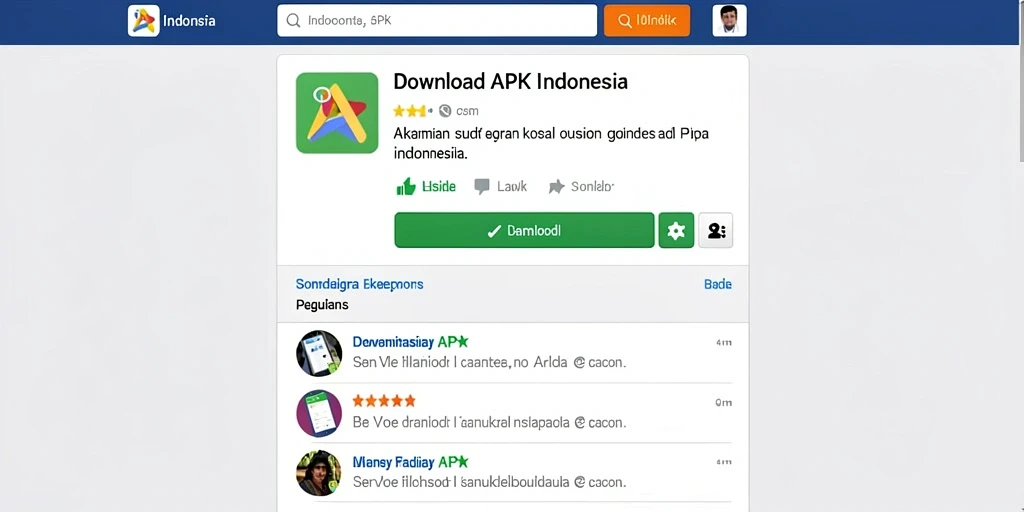Click the green star after Mansy Fadiiay AP

(462, 462)
